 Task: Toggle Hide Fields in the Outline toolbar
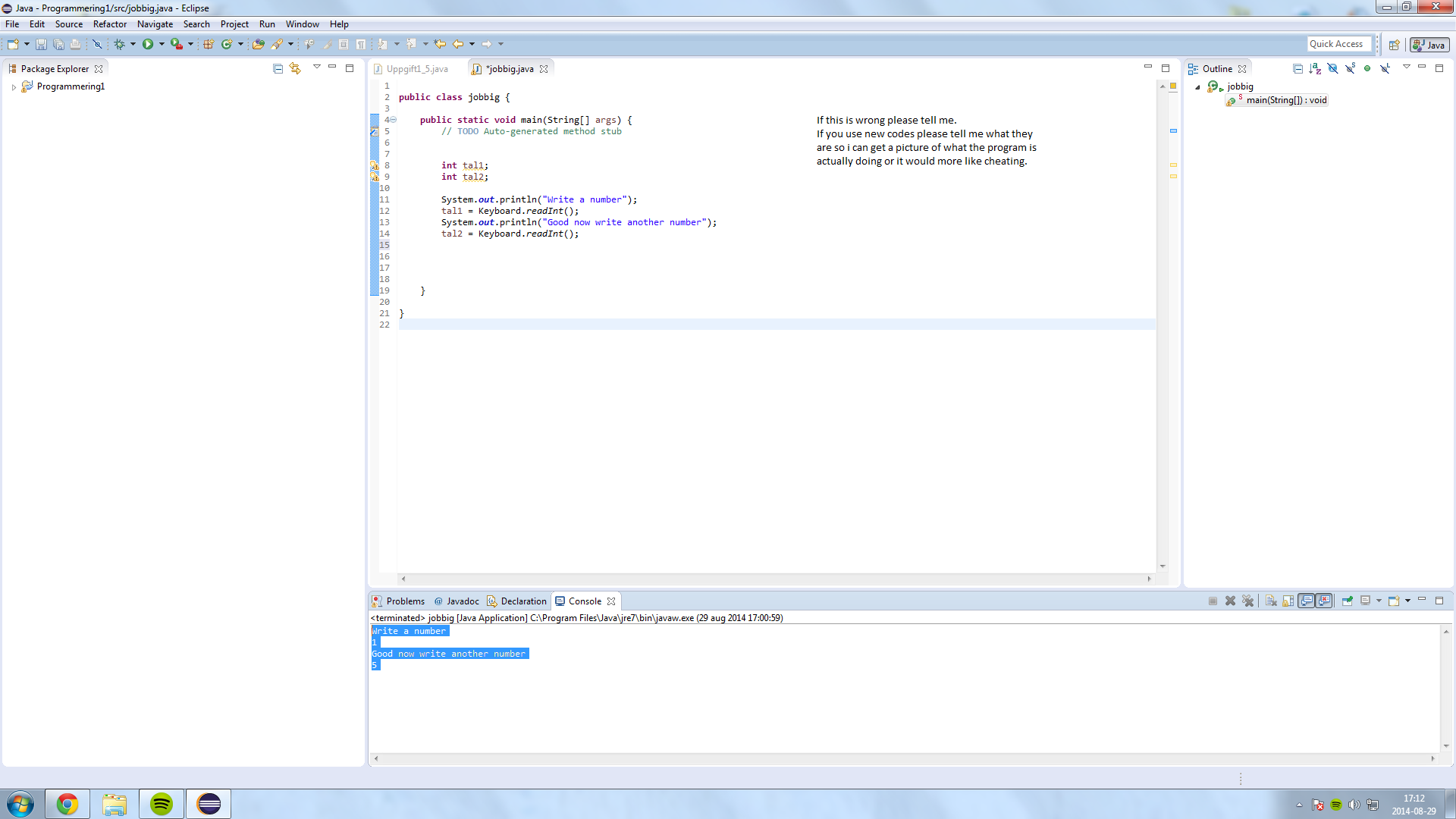[x=1332, y=68]
